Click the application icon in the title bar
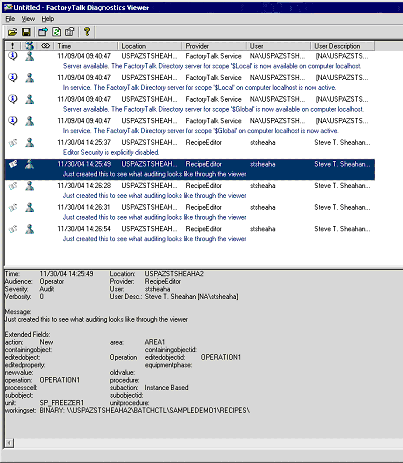The width and height of the screenshot is (403, 463). [x=8, y=7]
